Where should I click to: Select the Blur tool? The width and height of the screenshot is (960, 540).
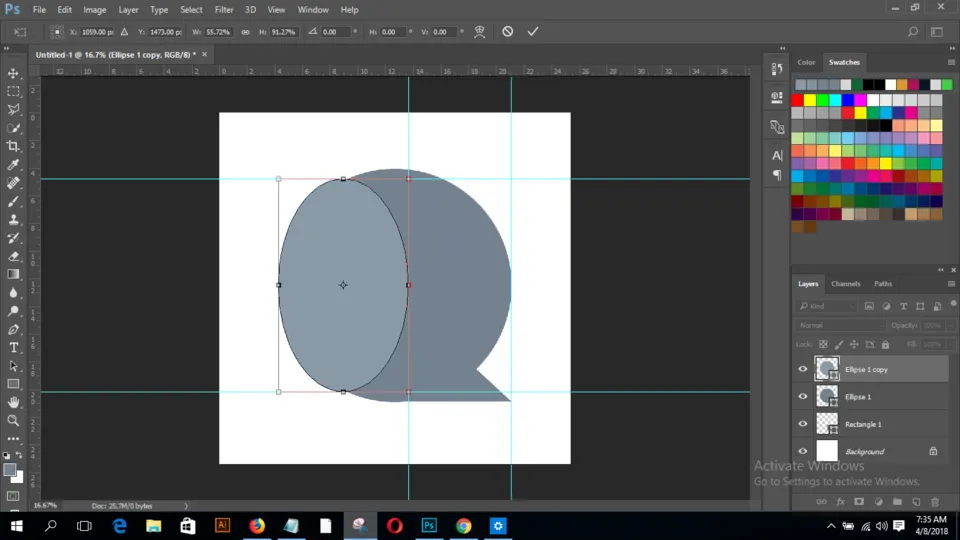pos(13,293)
